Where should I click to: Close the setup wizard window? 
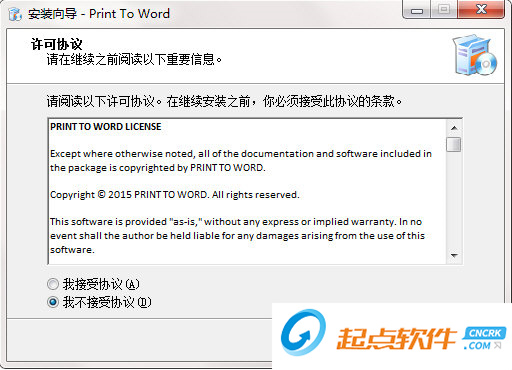pyautogui.click(x=481, y=10)
